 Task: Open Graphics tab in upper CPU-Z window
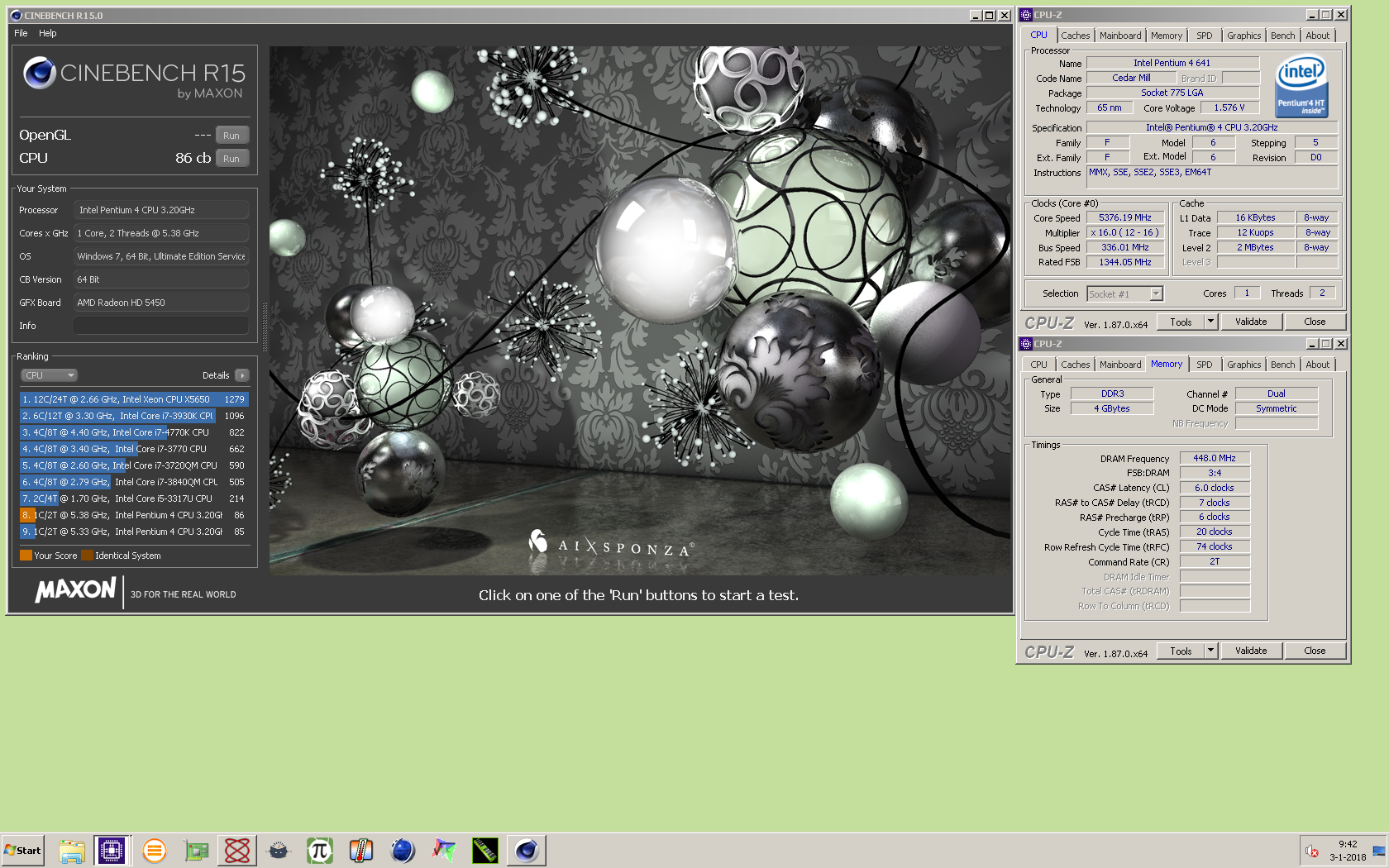pos(1243,36)
